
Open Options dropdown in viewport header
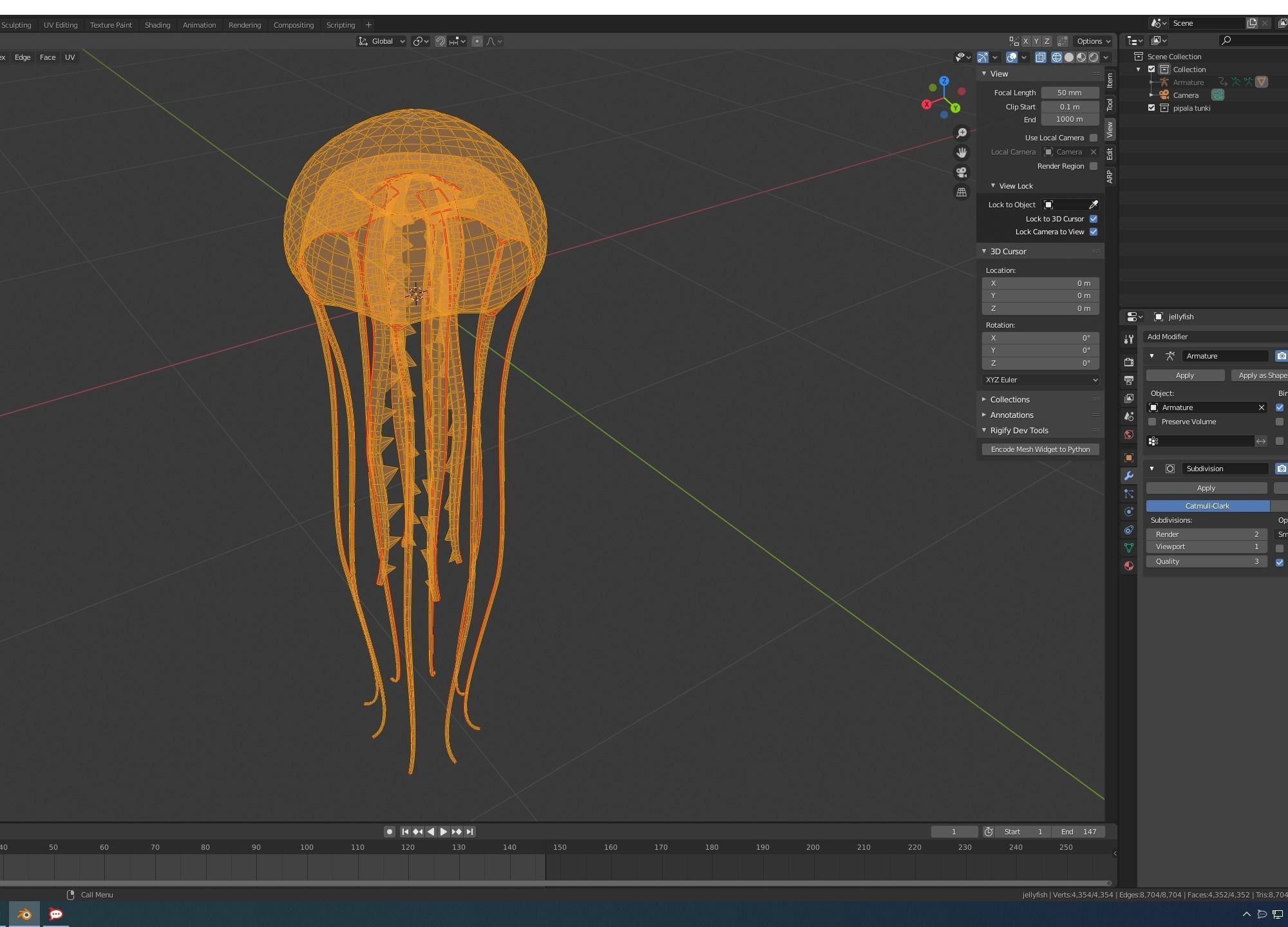pos(1094,41)
